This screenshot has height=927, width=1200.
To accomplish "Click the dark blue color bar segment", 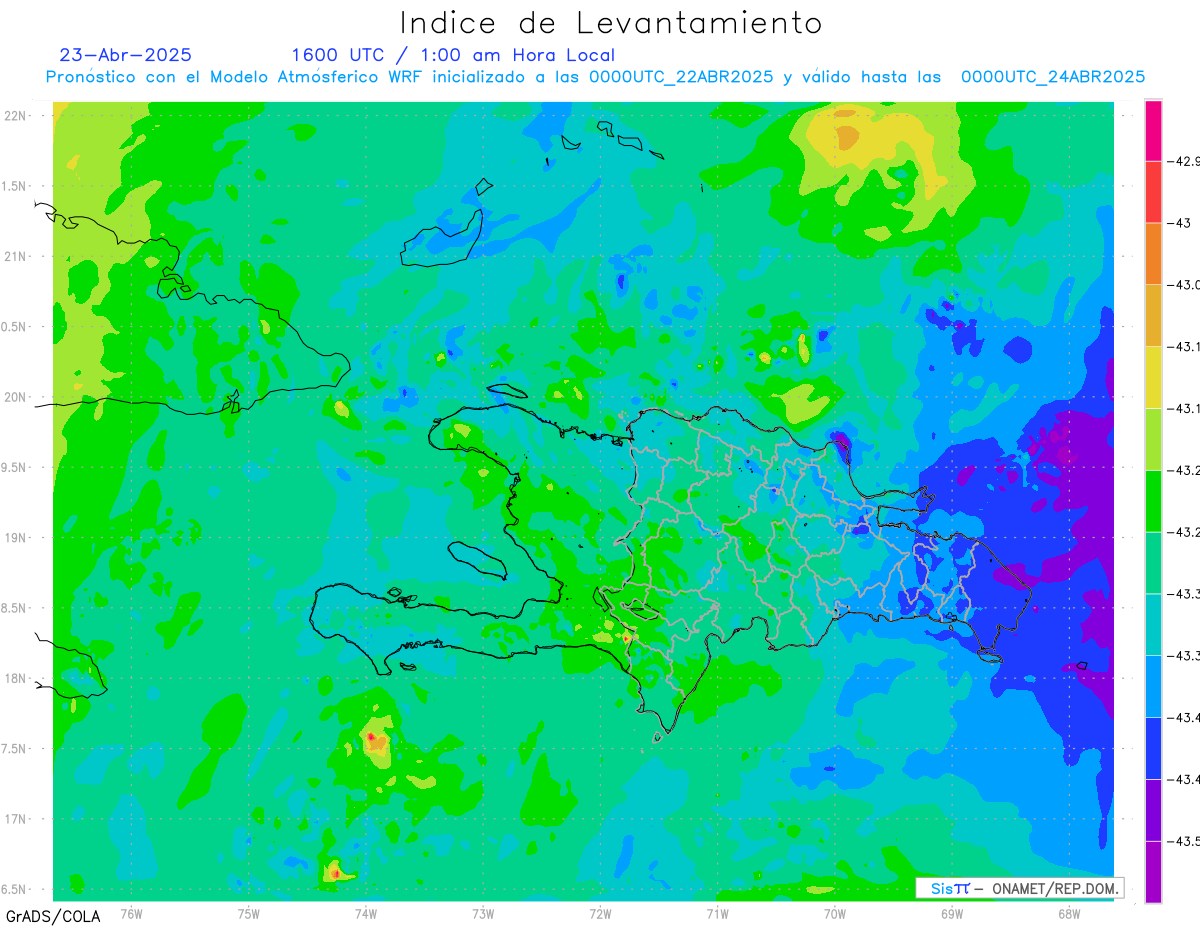I will point(1153,748).
